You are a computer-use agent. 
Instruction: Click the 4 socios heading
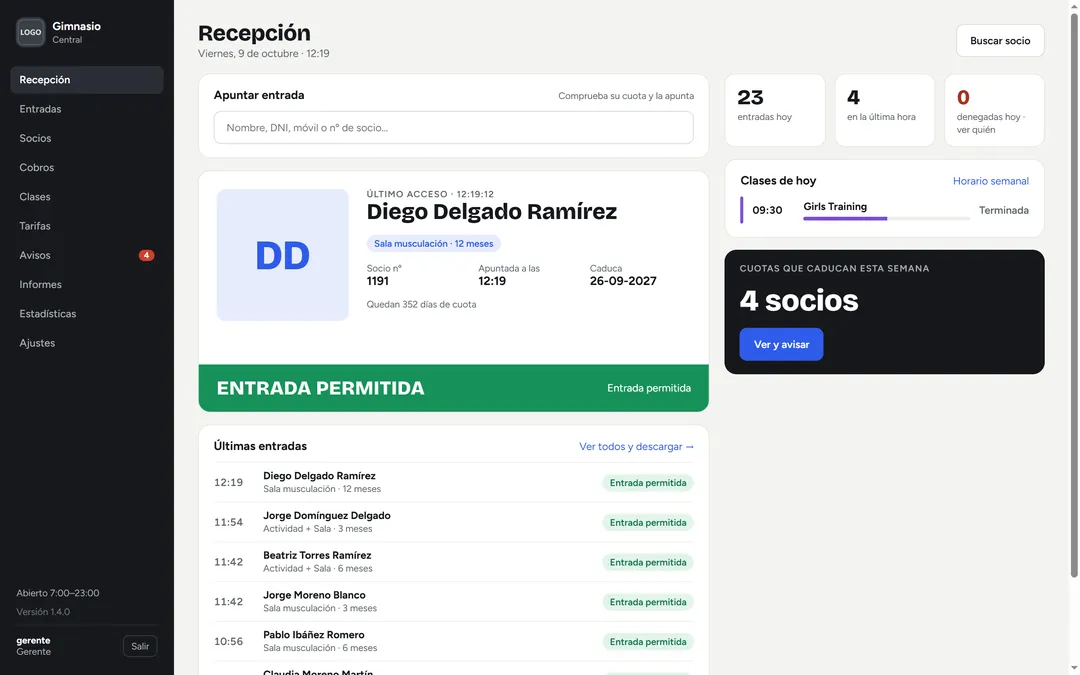coord(799,300)
